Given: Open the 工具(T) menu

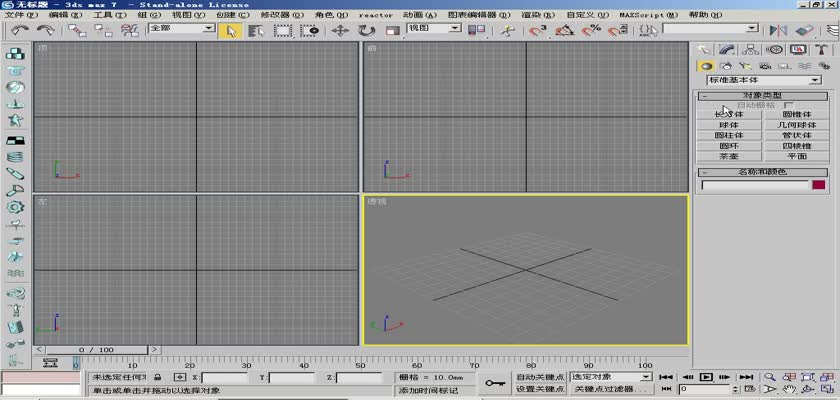Looking at the screenshot, I should pos(110,15).
